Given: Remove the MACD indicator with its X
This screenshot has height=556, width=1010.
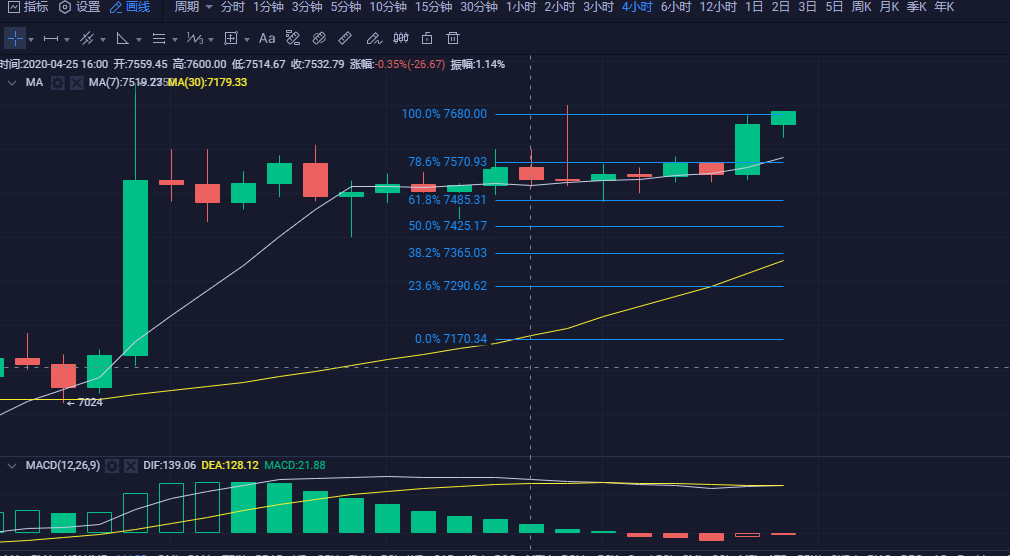Looking at the screenshot, I should pyautogui.click(x=131, y=465).
